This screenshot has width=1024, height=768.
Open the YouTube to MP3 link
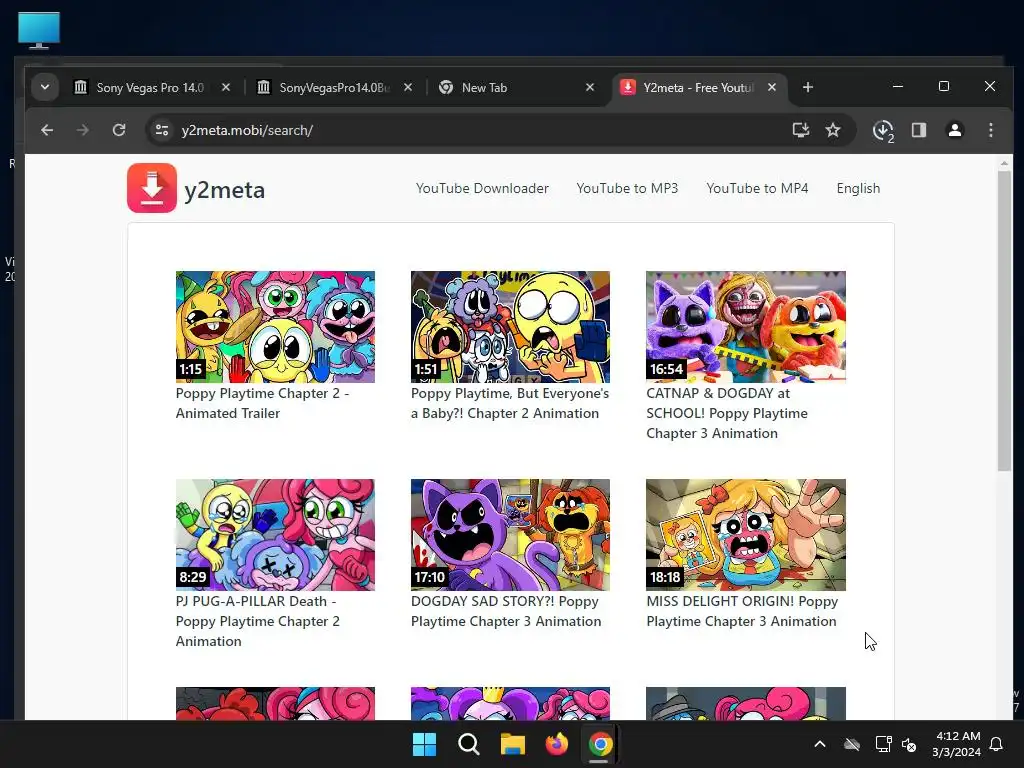(x=627, y=188)
